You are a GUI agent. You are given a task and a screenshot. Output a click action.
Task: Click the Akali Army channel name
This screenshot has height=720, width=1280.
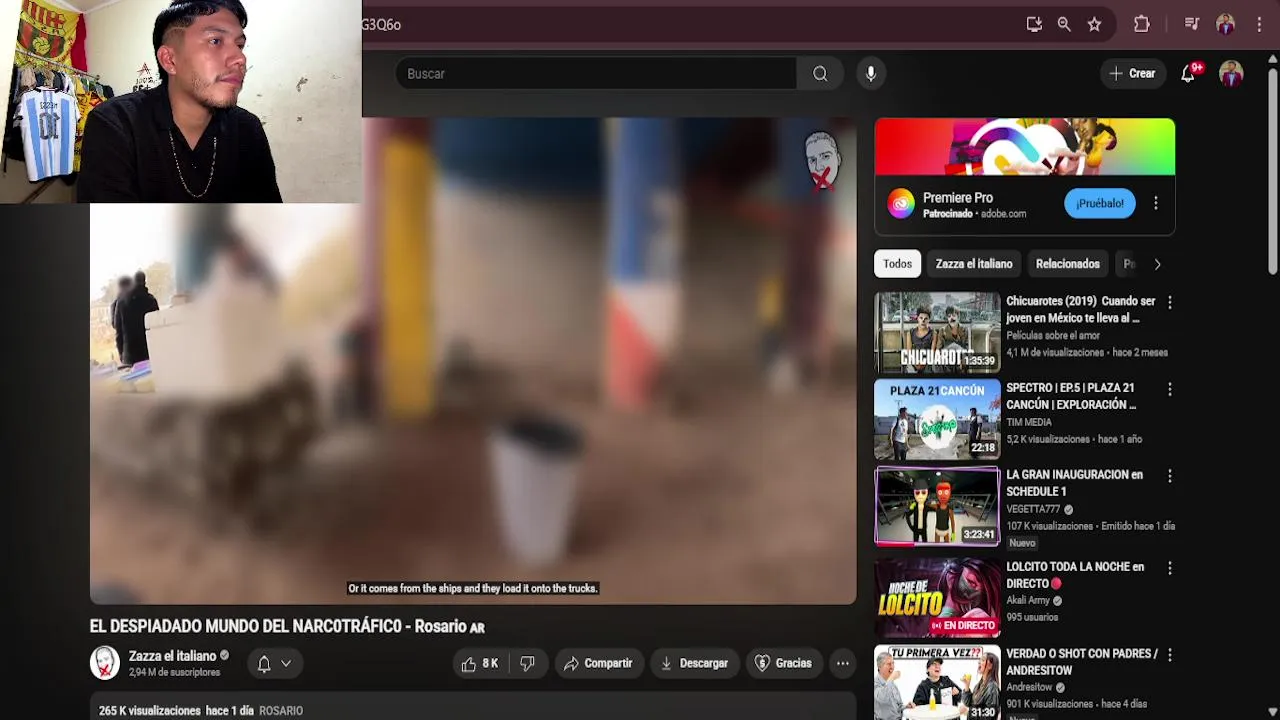pos(1028,601)
